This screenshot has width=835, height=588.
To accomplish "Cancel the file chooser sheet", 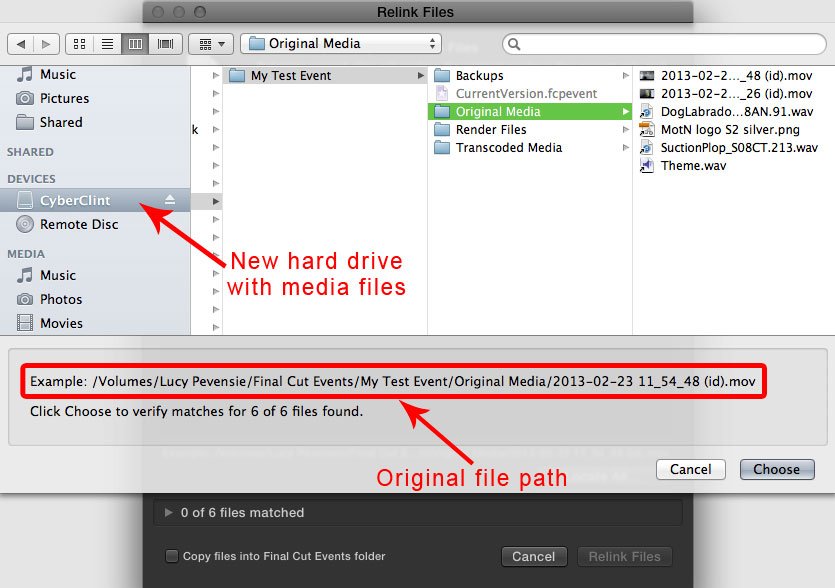I will tap(691, 469).
